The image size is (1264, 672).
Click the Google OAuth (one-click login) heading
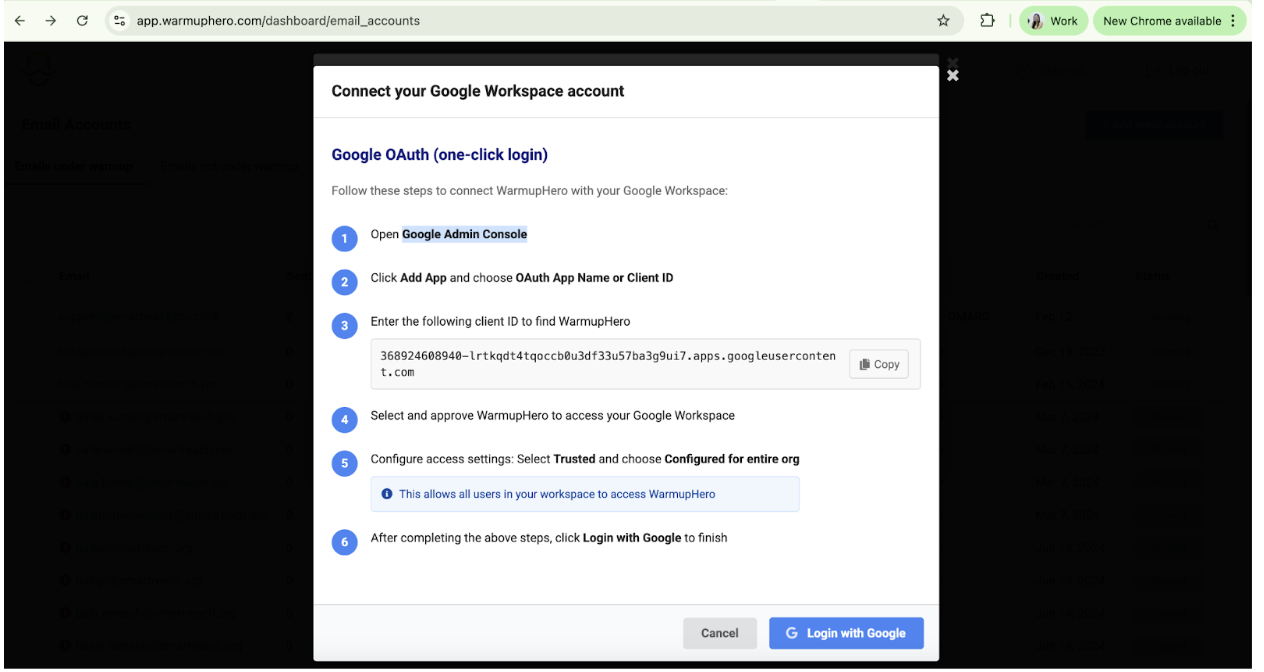click(x=439, y=155)
